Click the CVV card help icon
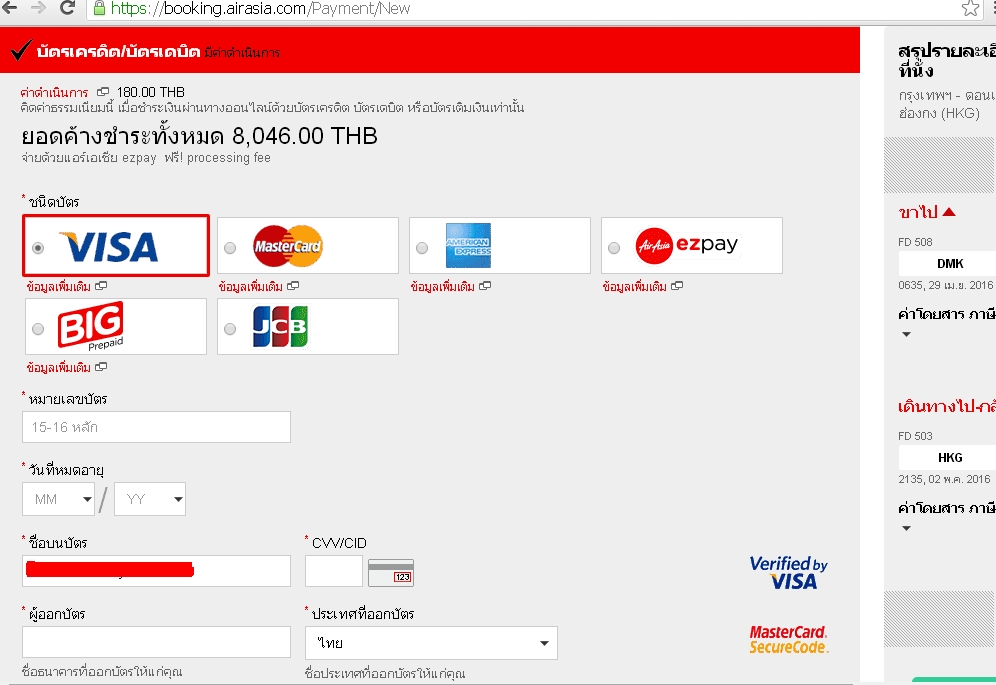 [391, 573]
